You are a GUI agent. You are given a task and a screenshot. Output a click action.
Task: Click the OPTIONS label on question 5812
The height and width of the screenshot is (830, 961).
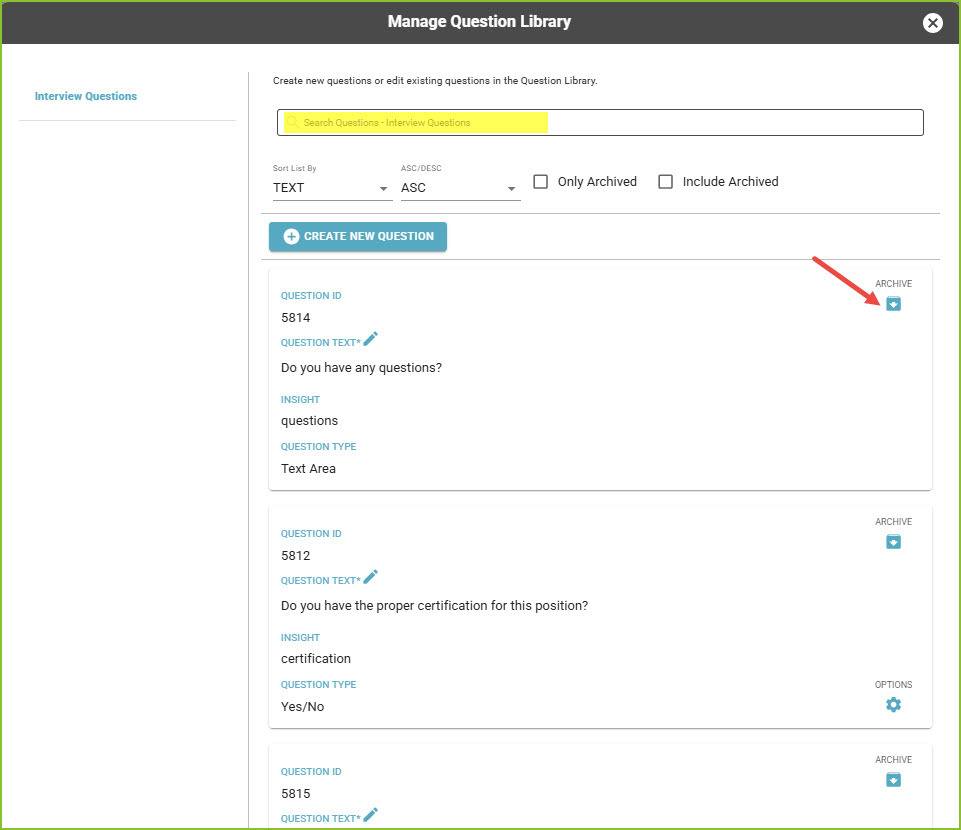point(893,684)
